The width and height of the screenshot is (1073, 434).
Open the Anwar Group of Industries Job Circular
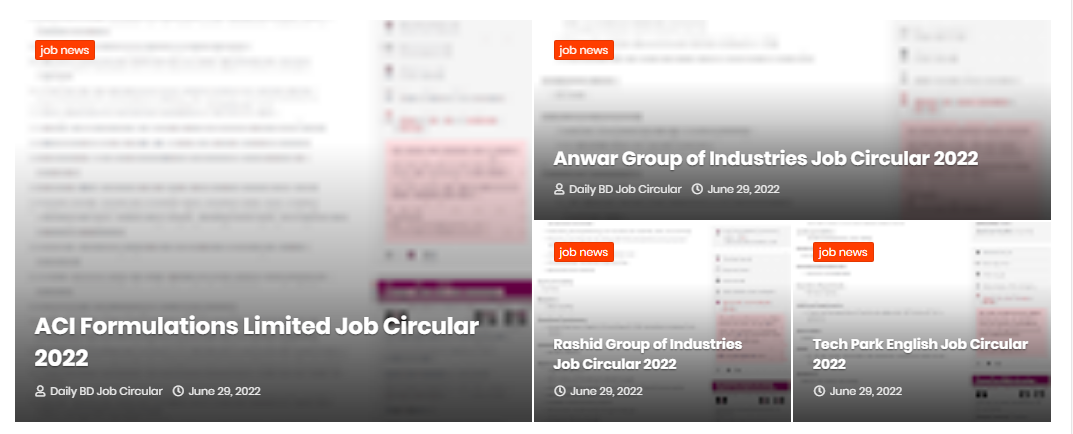tap(766, 158)
